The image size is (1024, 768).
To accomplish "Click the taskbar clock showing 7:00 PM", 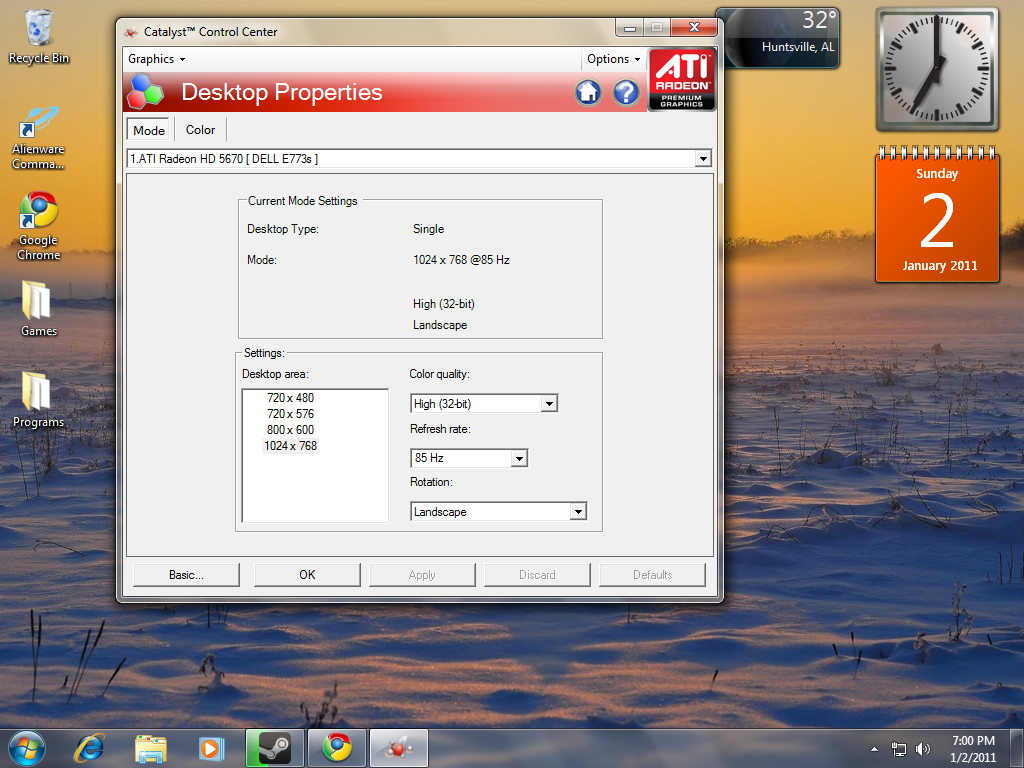I will (973, 749).
